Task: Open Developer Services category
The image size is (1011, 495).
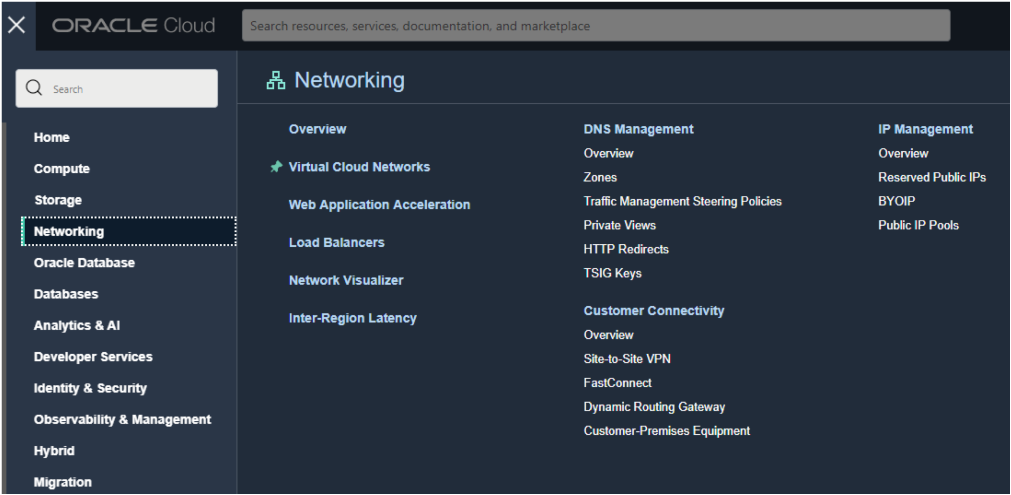Action: (93, 356)
